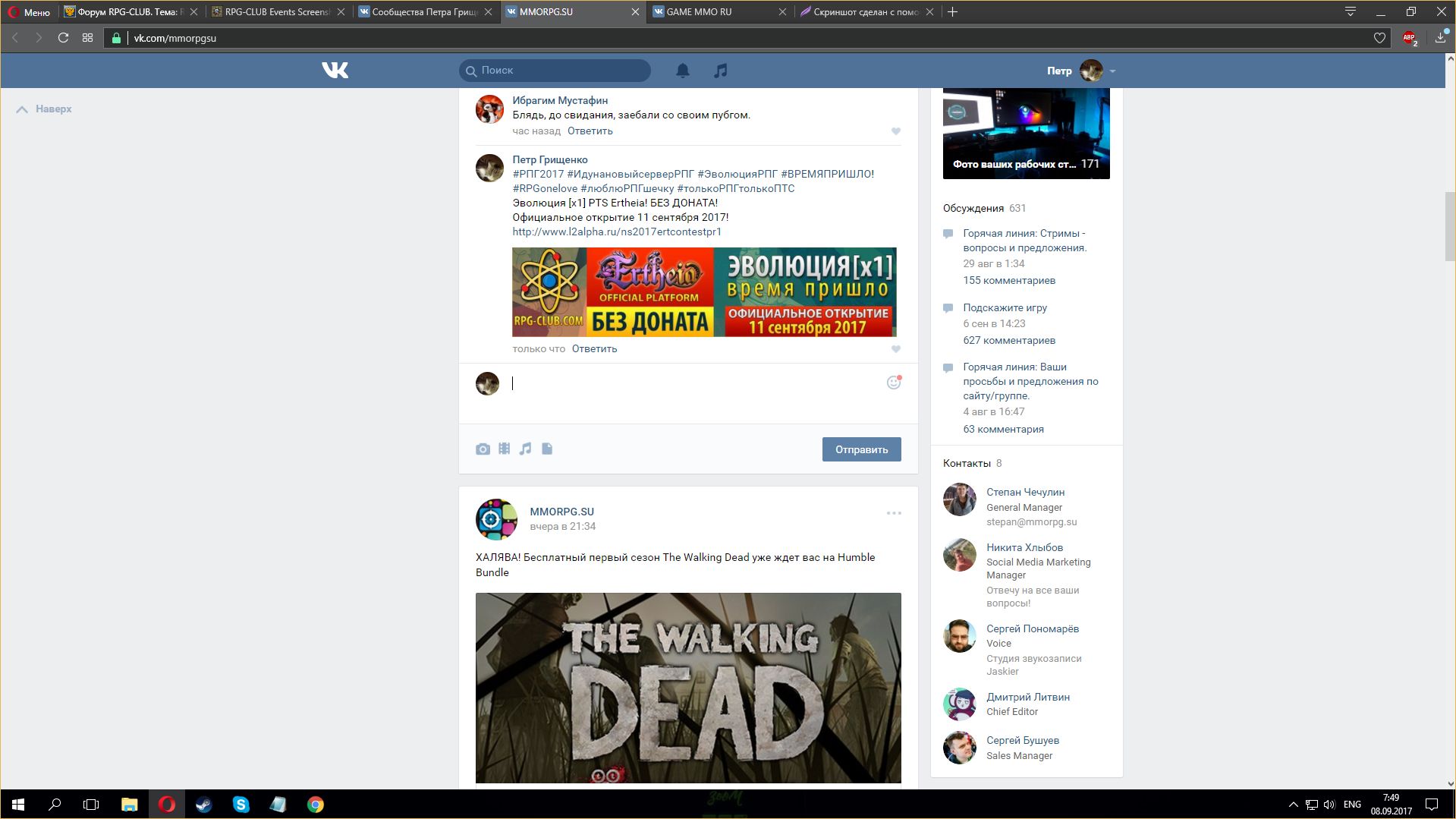Viewport: 1456px width, 819px height.
Task: Open the Opera tab menu icon
Action: (x=1351, y=11)
